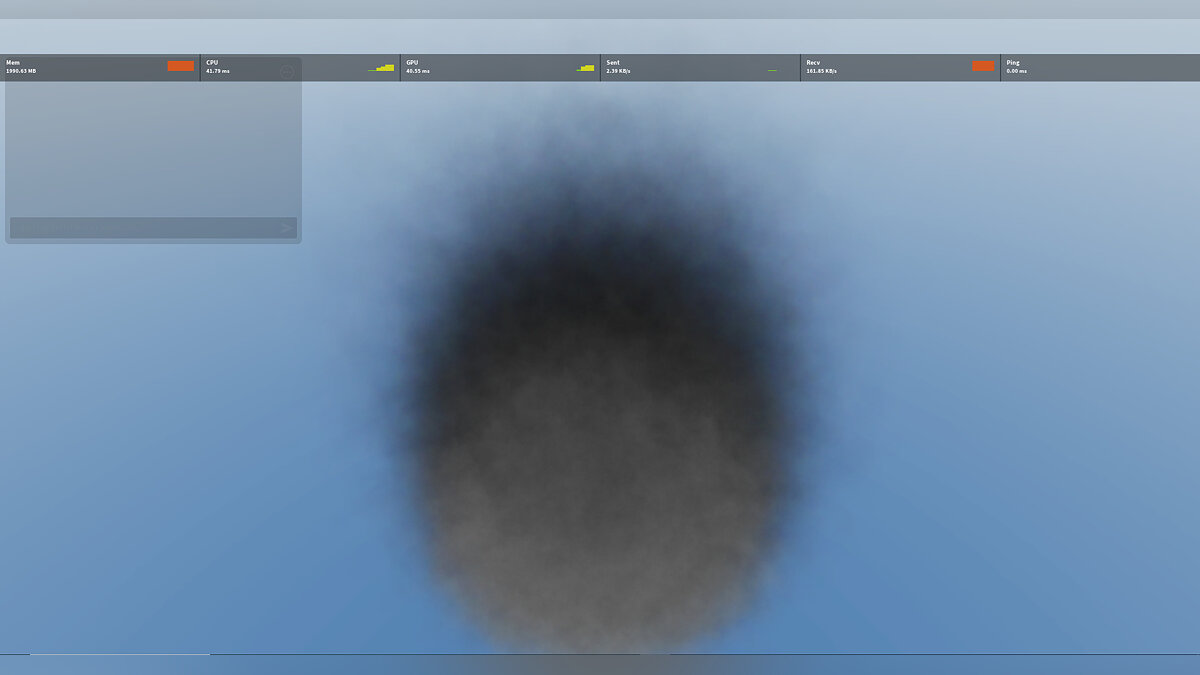Viewport: 1200px width, 675px height.
Task: Click the yellow CPU timing graph
Action: click(382, 68)
